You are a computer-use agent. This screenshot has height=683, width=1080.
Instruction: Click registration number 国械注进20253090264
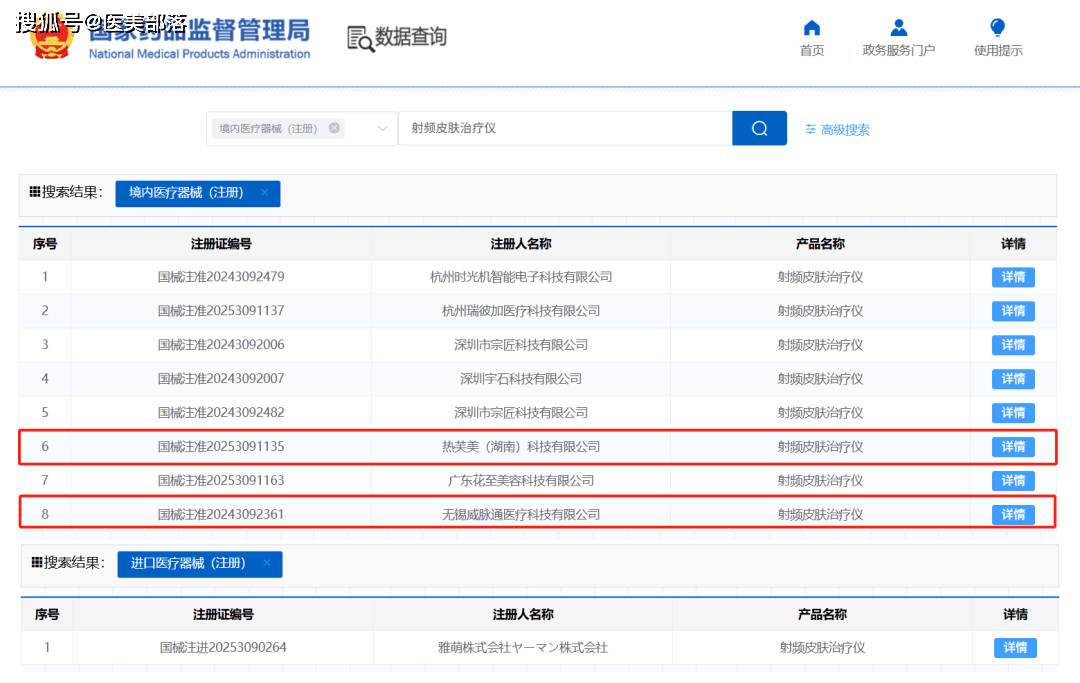pos(223,647)
